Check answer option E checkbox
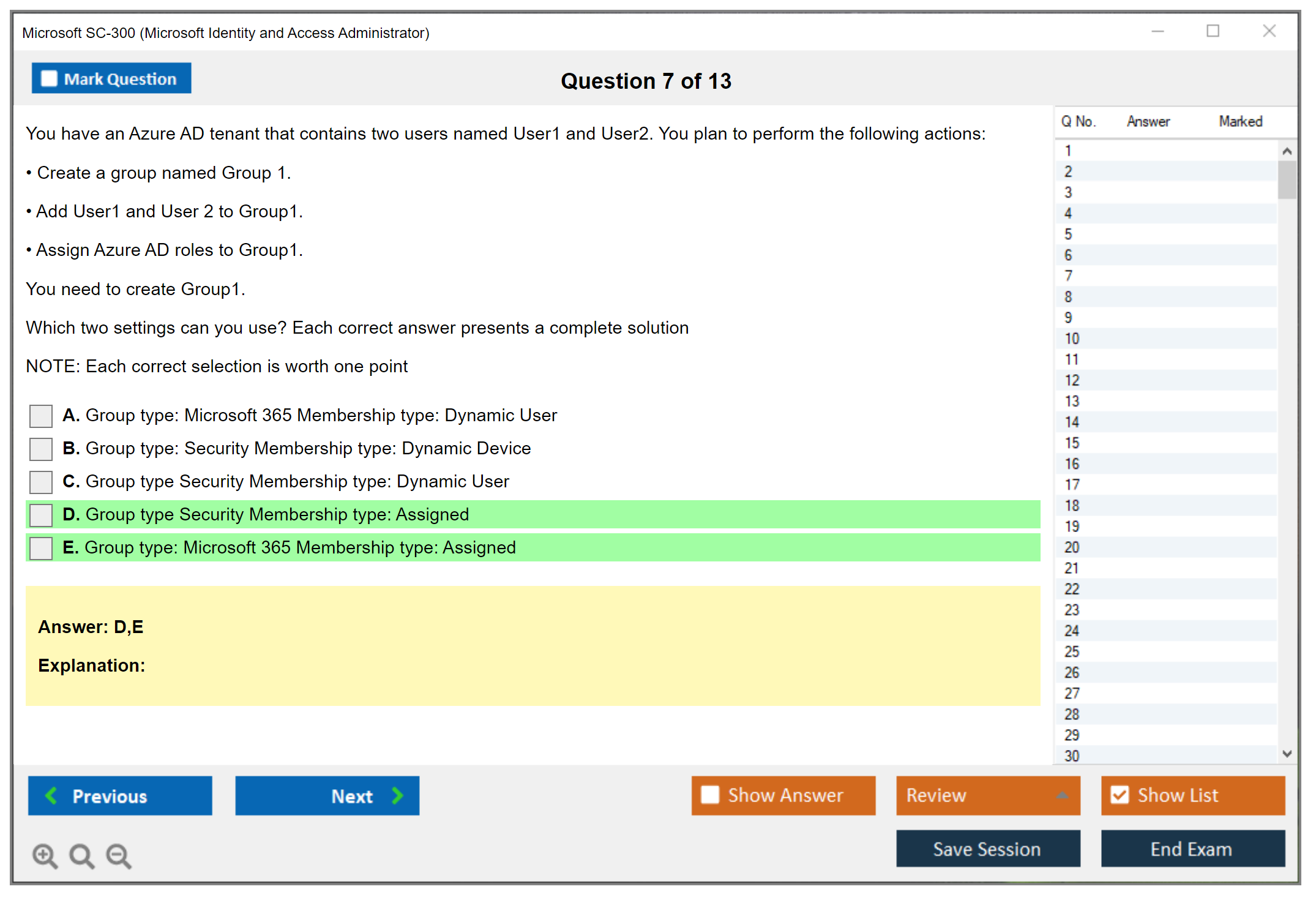Image resolution: width=1316 pixels, height=900 pixels. coord(41,548)
